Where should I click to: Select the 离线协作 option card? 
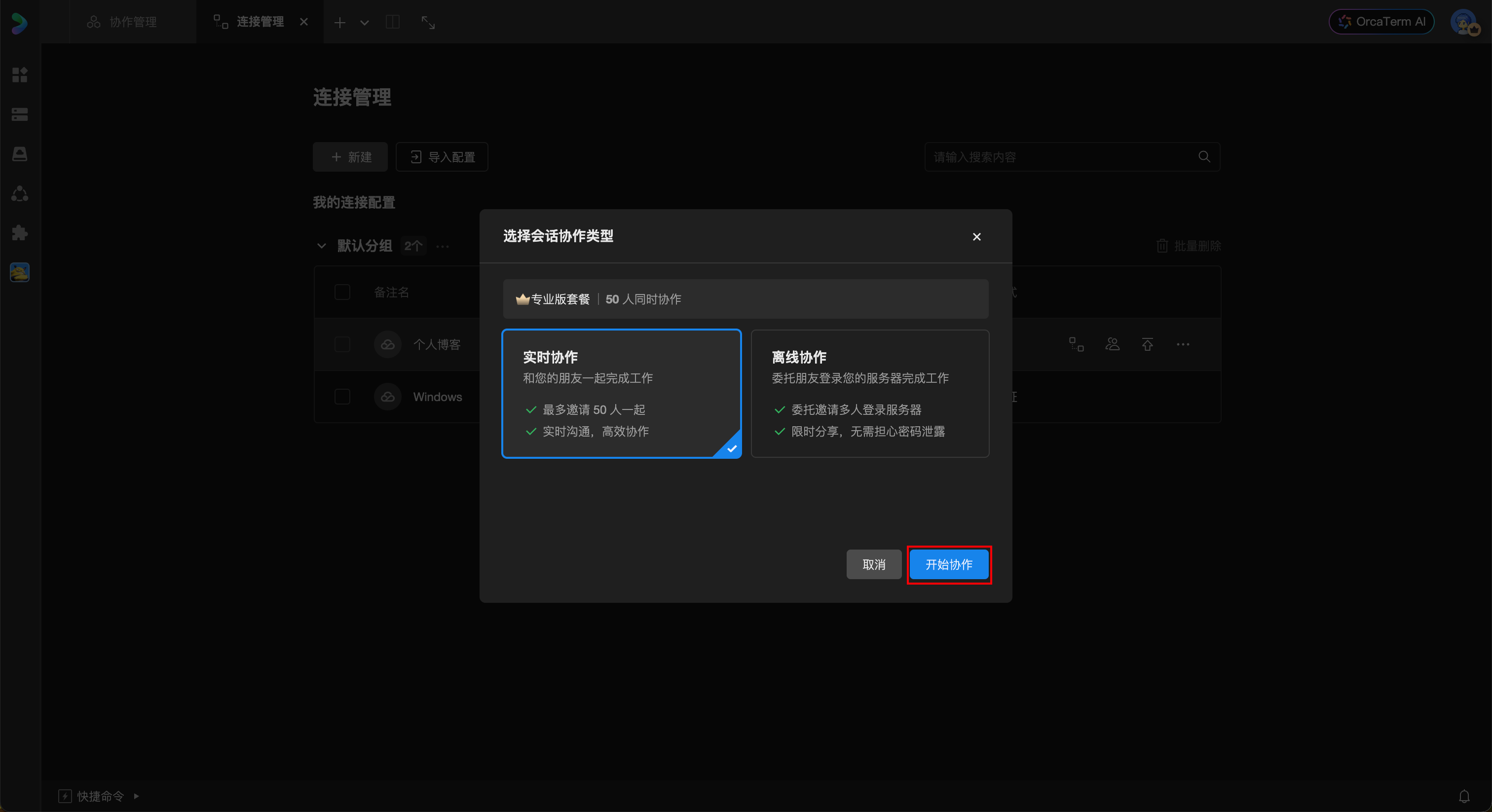(869, 393)
